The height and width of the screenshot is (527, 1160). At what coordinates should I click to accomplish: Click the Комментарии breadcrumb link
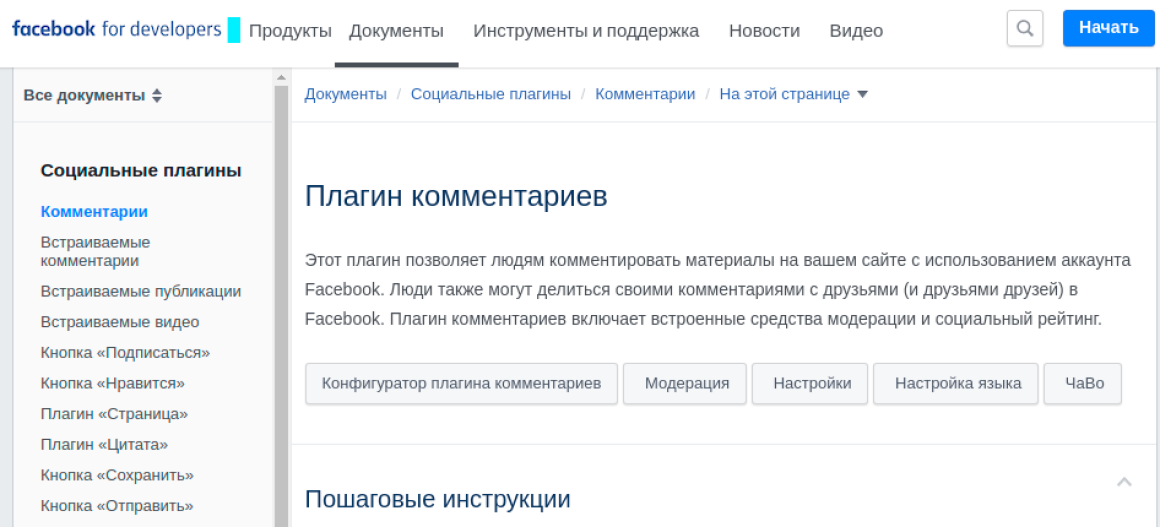click(x=645, y=94)
